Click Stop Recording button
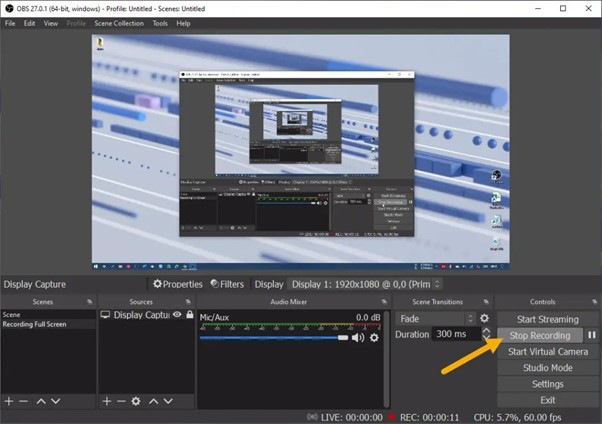 click(540, 336)
